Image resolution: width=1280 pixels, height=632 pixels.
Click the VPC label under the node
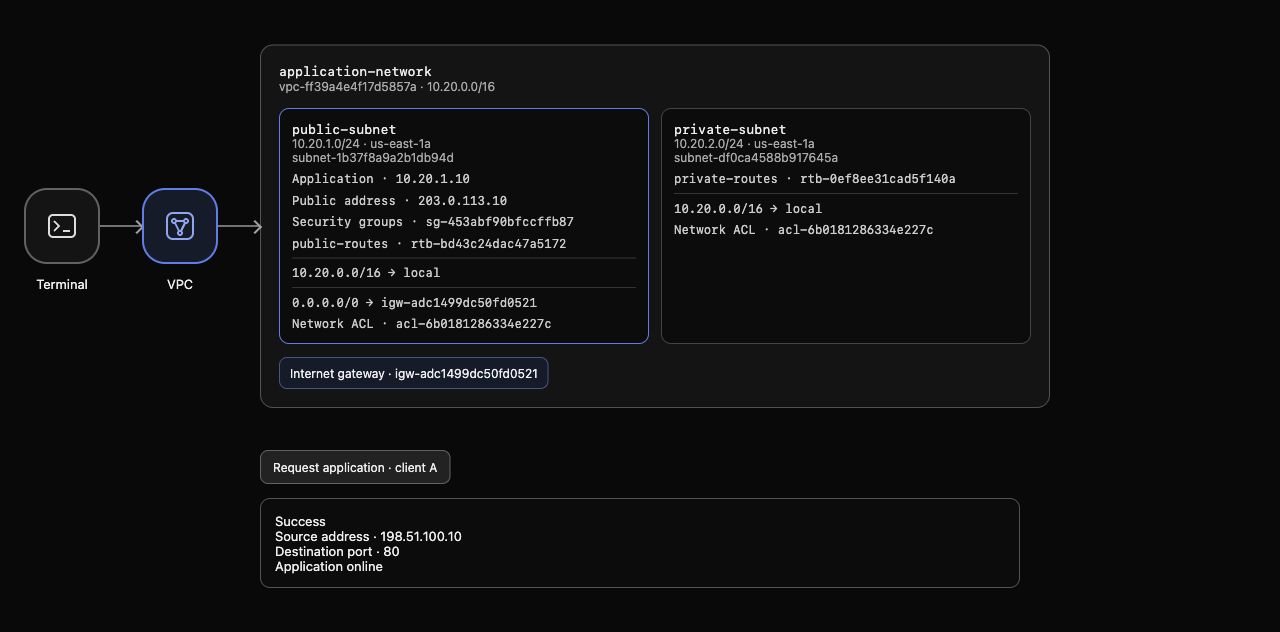(180, 284)
